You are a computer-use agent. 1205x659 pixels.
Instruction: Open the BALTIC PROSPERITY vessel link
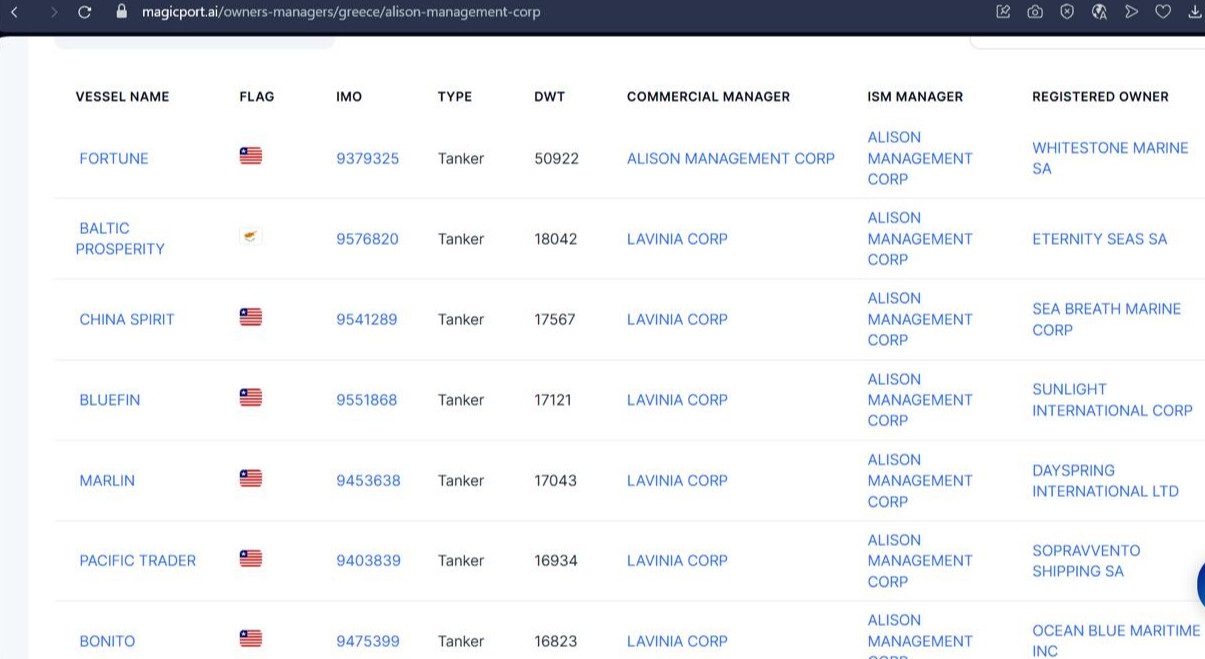pos(120,239)
